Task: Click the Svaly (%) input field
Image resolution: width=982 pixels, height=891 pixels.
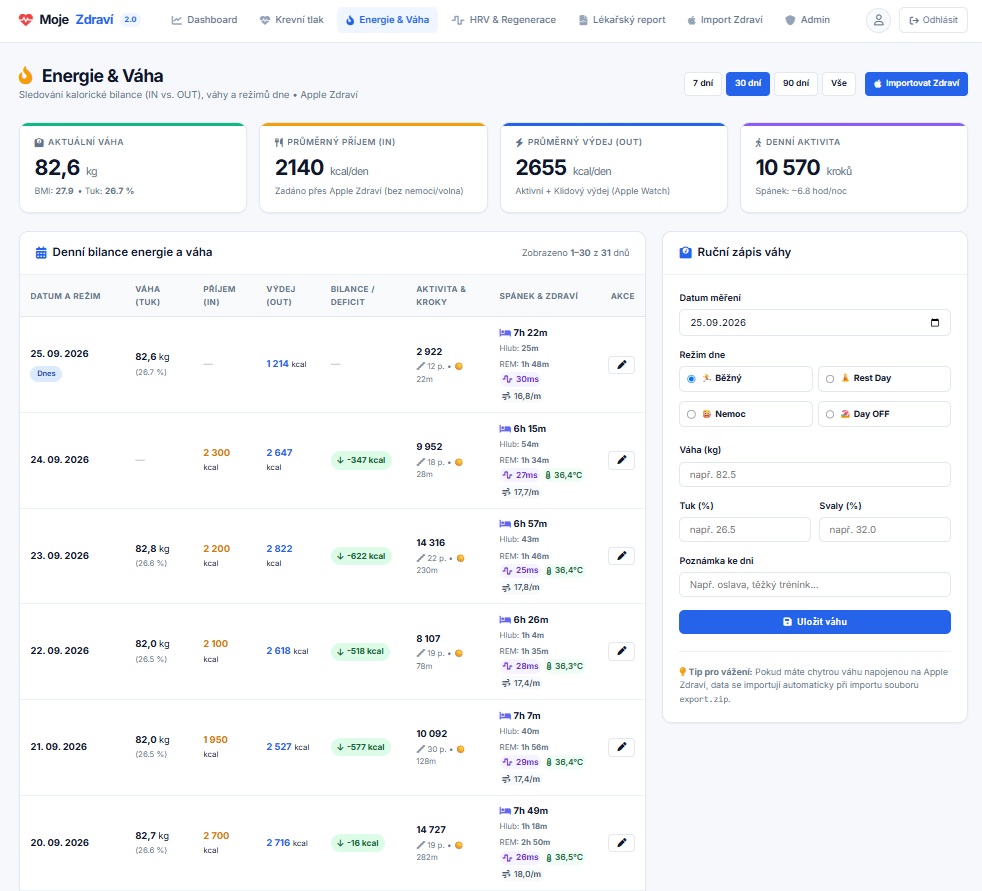Action: [x=885, y=530]
